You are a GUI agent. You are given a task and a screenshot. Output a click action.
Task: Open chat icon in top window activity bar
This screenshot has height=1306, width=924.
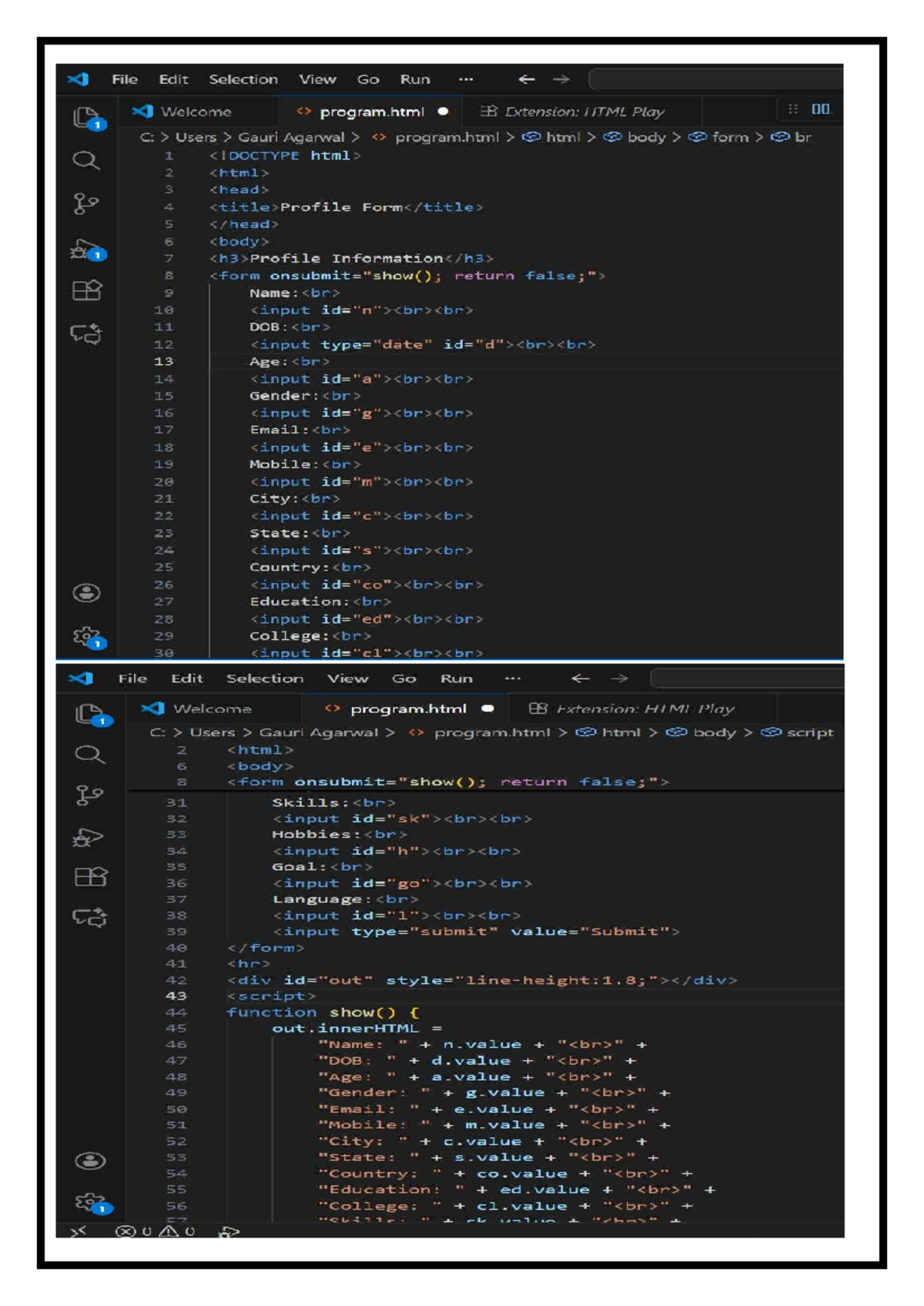(x=86, y=333)
